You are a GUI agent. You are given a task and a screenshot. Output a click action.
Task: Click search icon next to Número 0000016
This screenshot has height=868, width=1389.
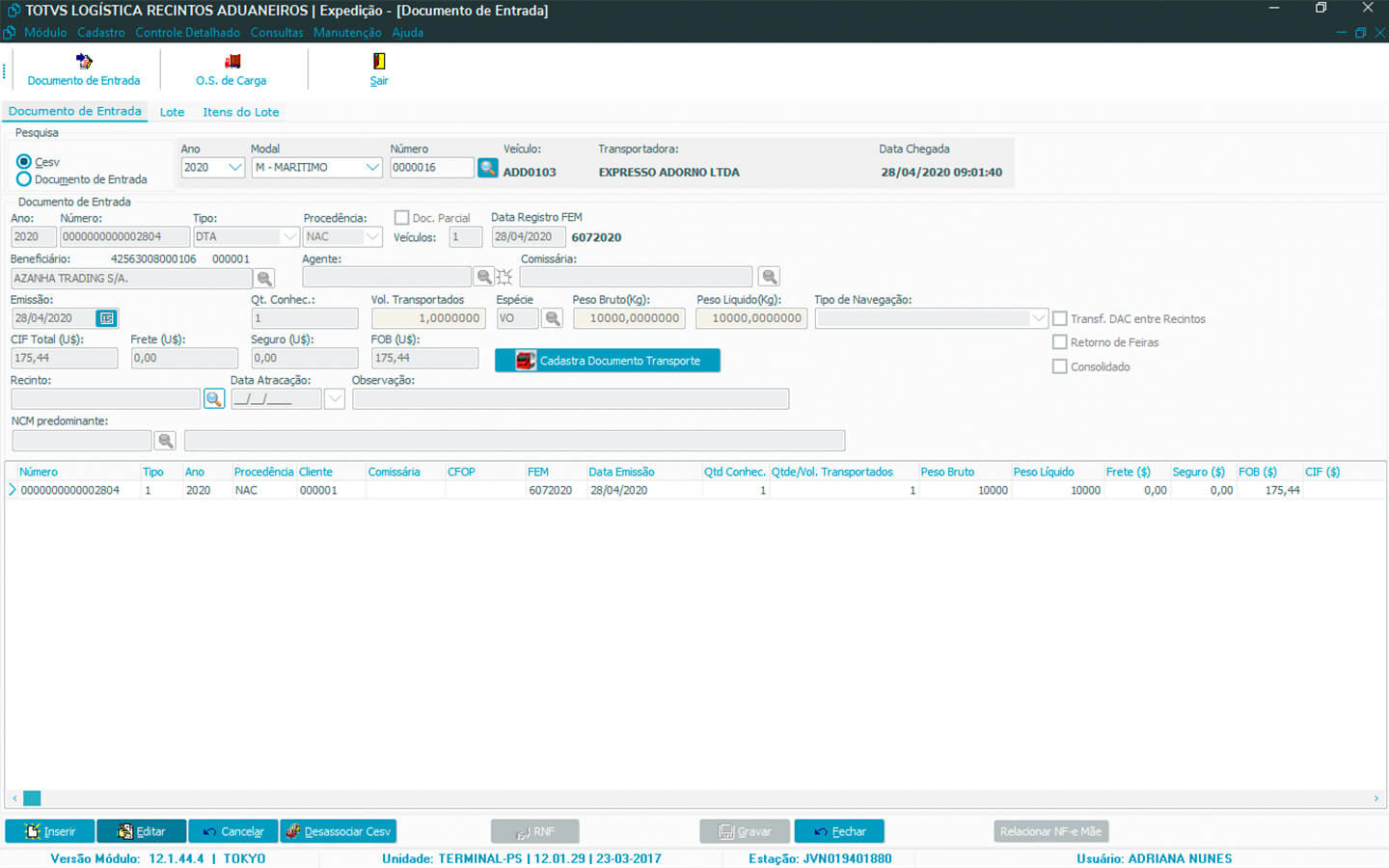[x=488, y=168]
